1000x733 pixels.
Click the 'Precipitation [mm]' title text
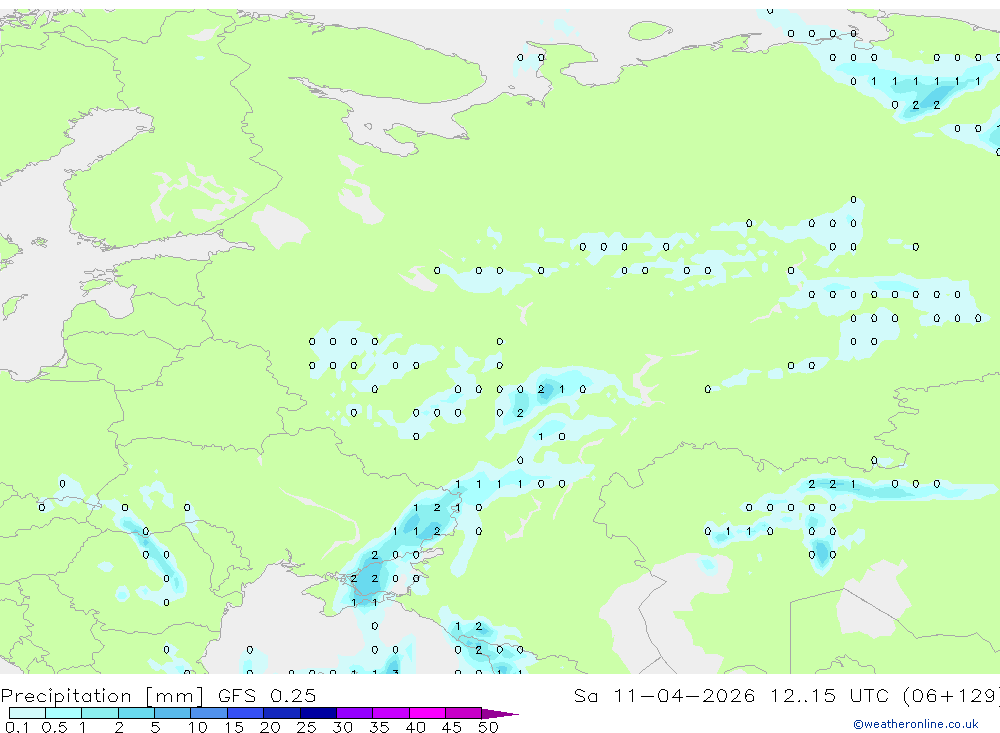[102, 696]
